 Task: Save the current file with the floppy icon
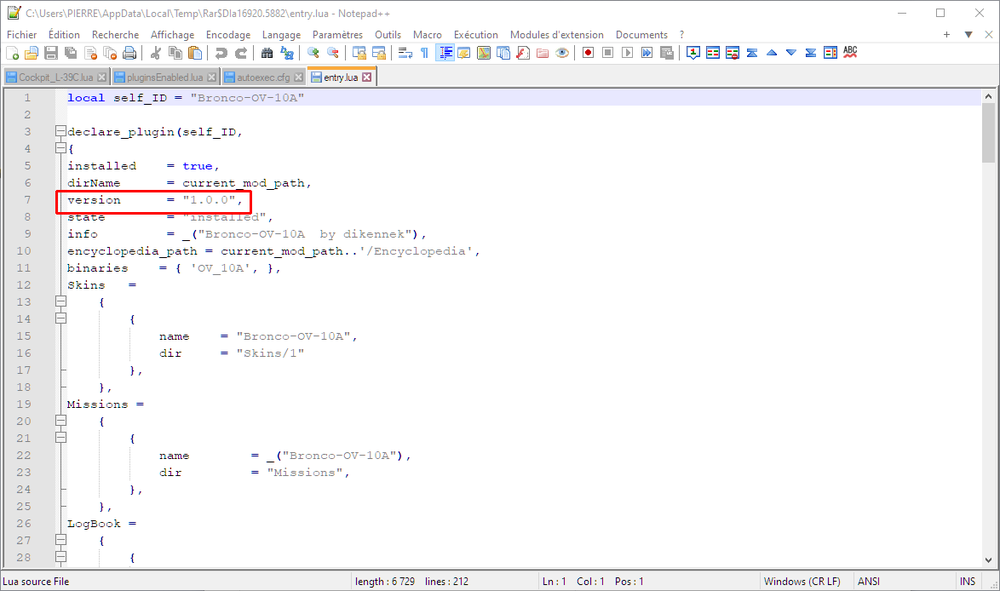[x=51, y=53]
